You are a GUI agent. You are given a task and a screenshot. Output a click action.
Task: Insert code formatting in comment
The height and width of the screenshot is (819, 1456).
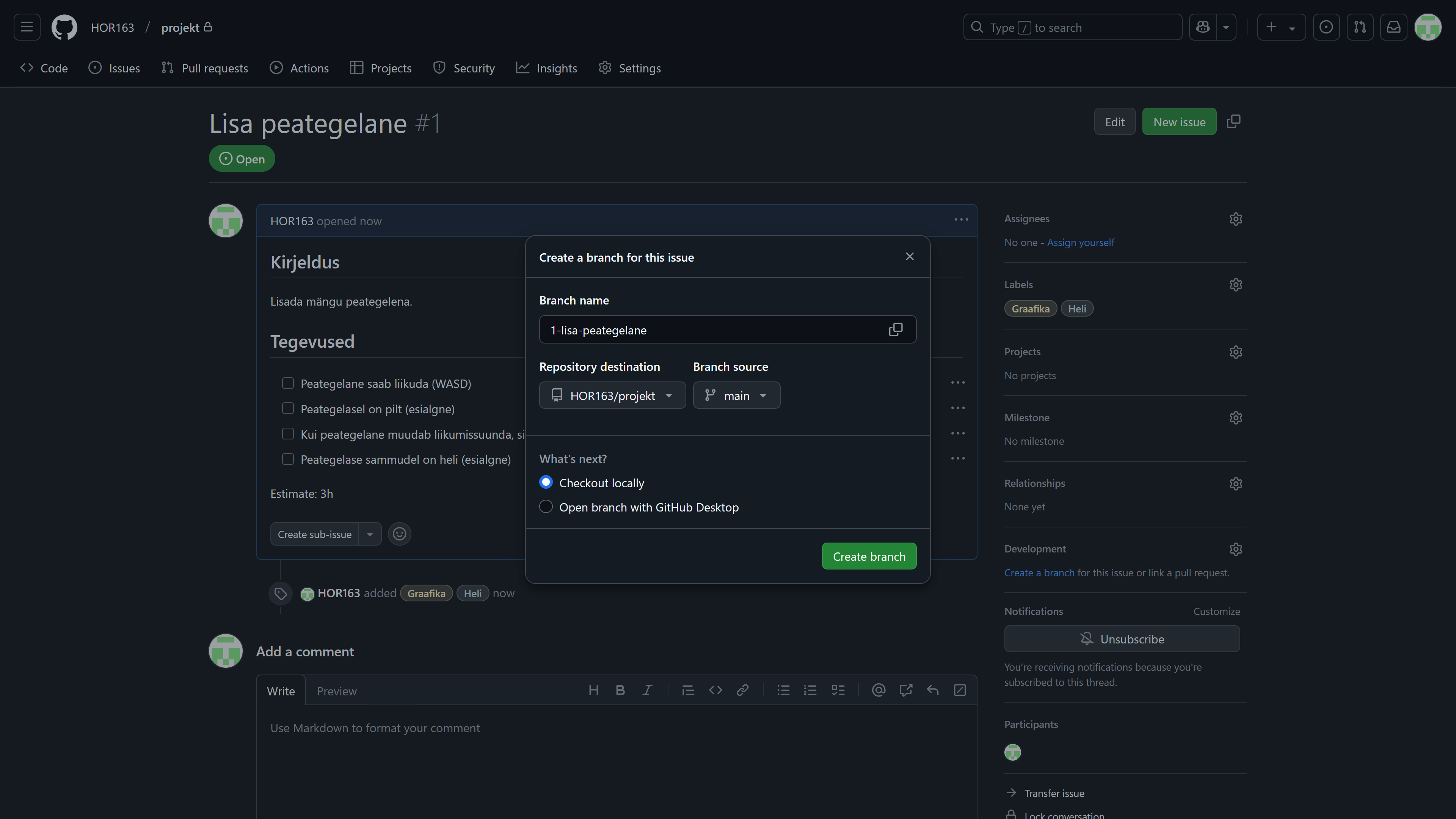tap(715, 690)
